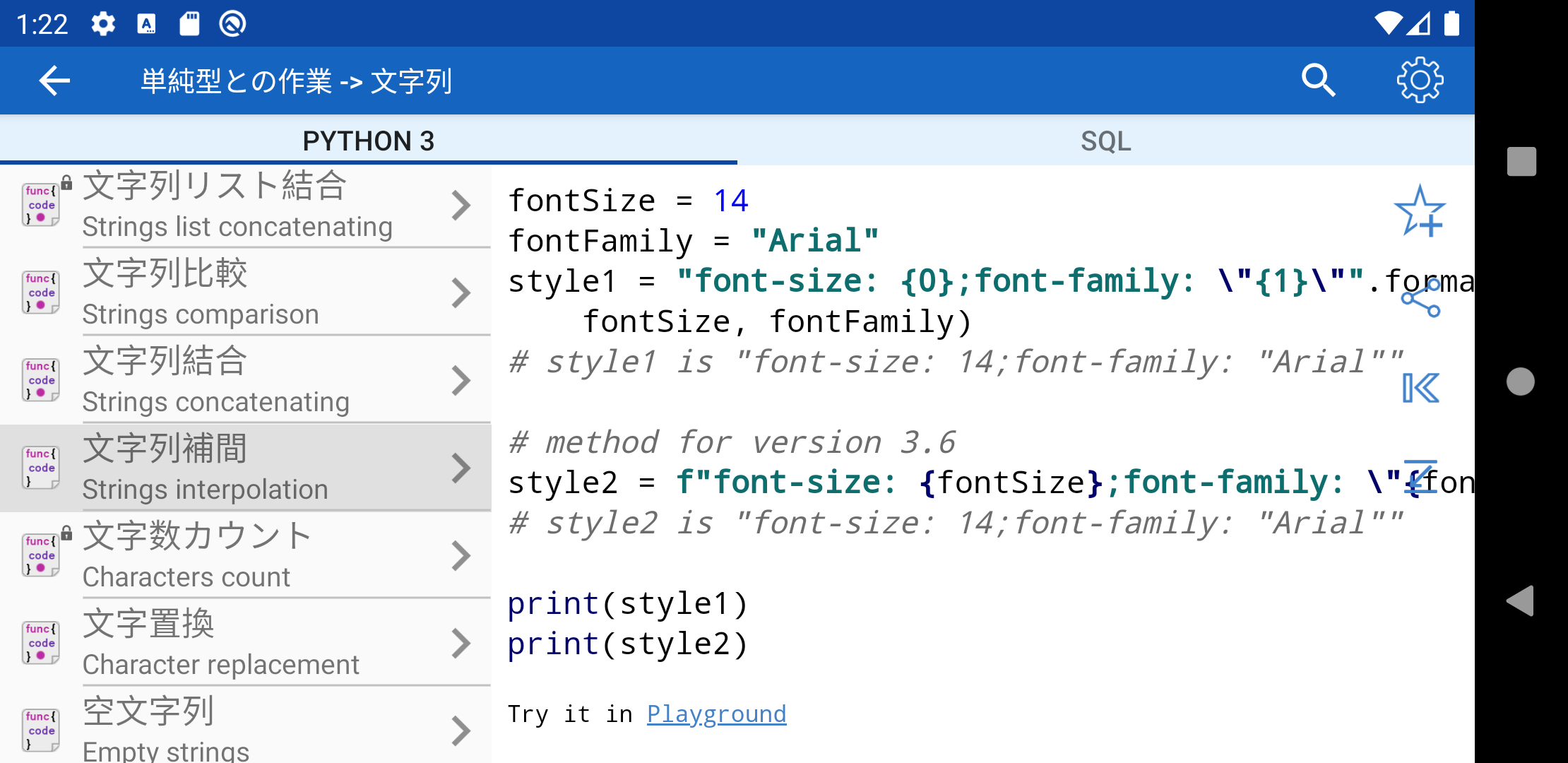Click code icon beside Empty strings
1568x763 pixels.
[x=41, y=731]
